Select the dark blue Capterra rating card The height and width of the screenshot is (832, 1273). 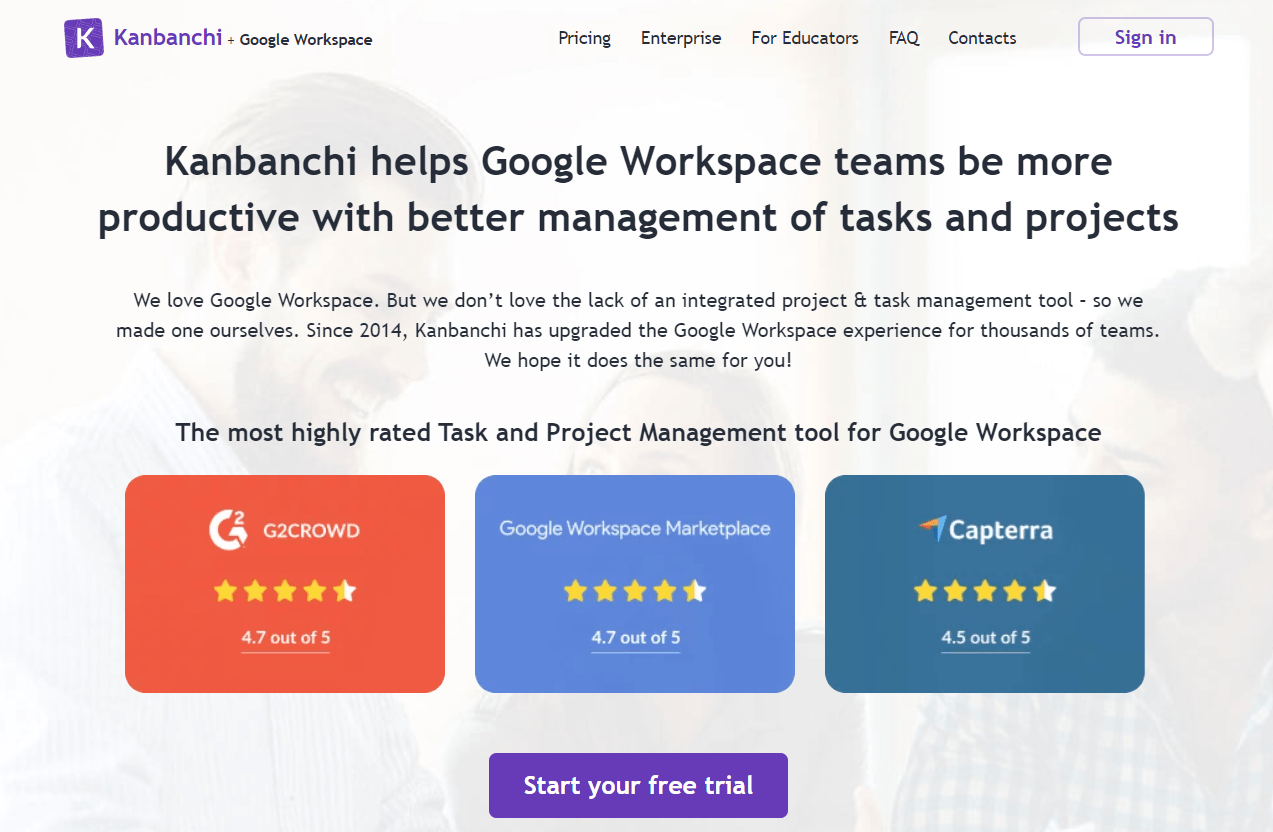(985, 672)
